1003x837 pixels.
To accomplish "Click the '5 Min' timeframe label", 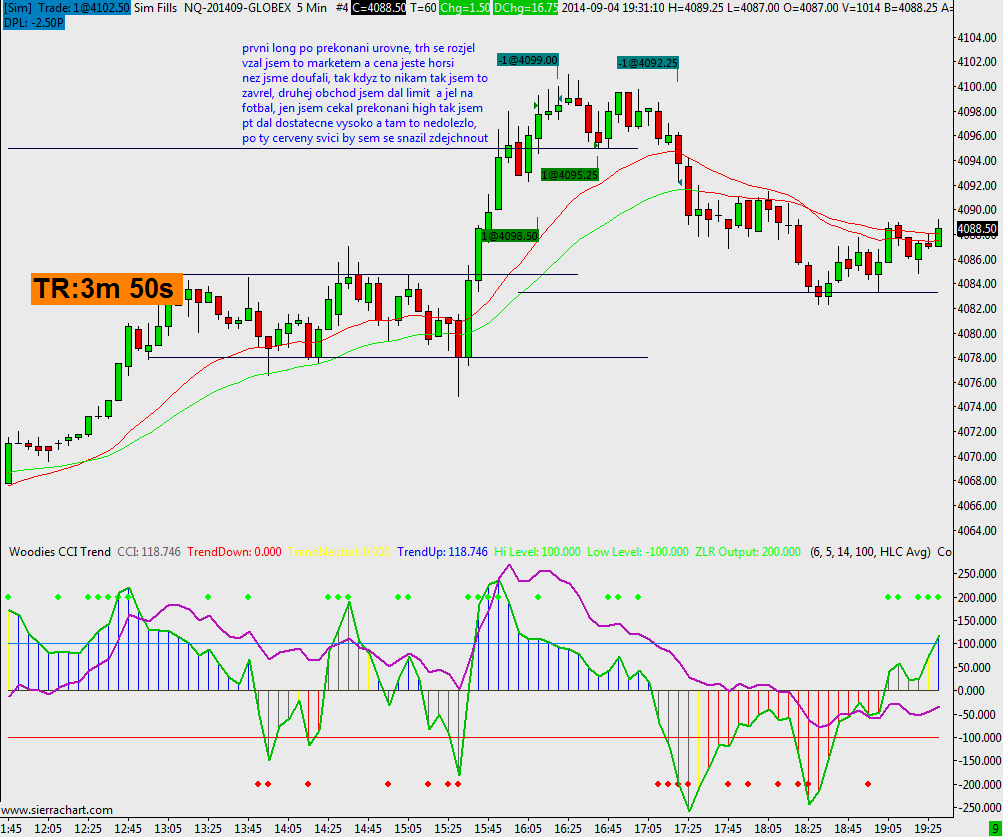I will pos(312,8).
